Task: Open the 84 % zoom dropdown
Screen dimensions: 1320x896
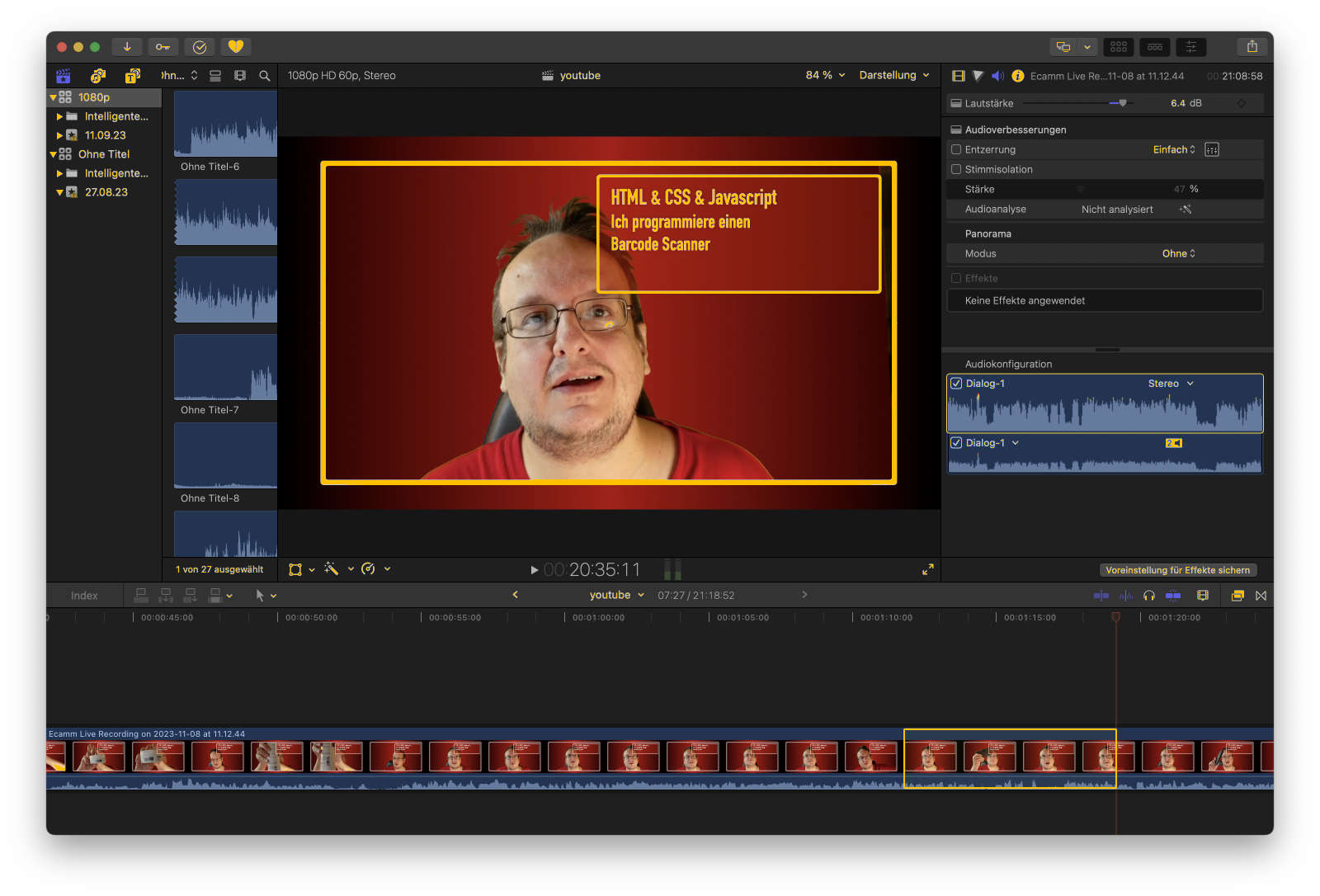Action: click(825, 75)
